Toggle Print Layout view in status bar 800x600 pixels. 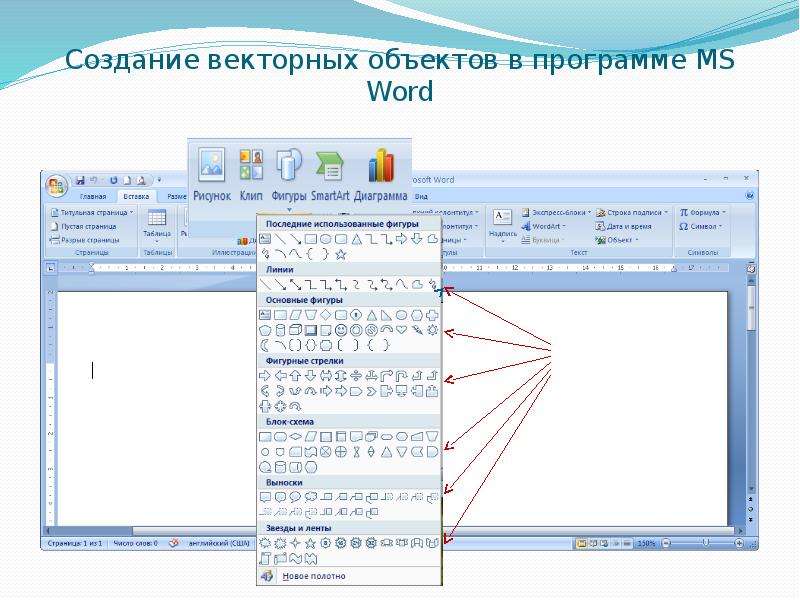click(581, 544)
